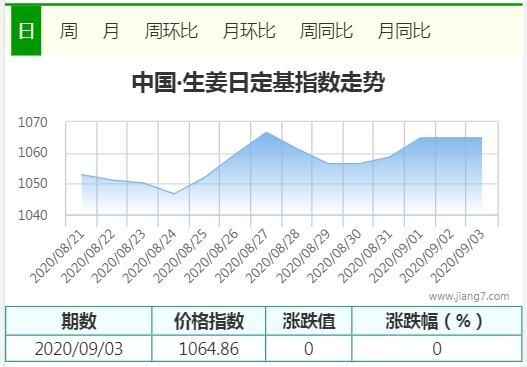Click the 涨跌值 table header
Image resolution: width=527 pixels, height=367 pixels.
tap(309, 321)
